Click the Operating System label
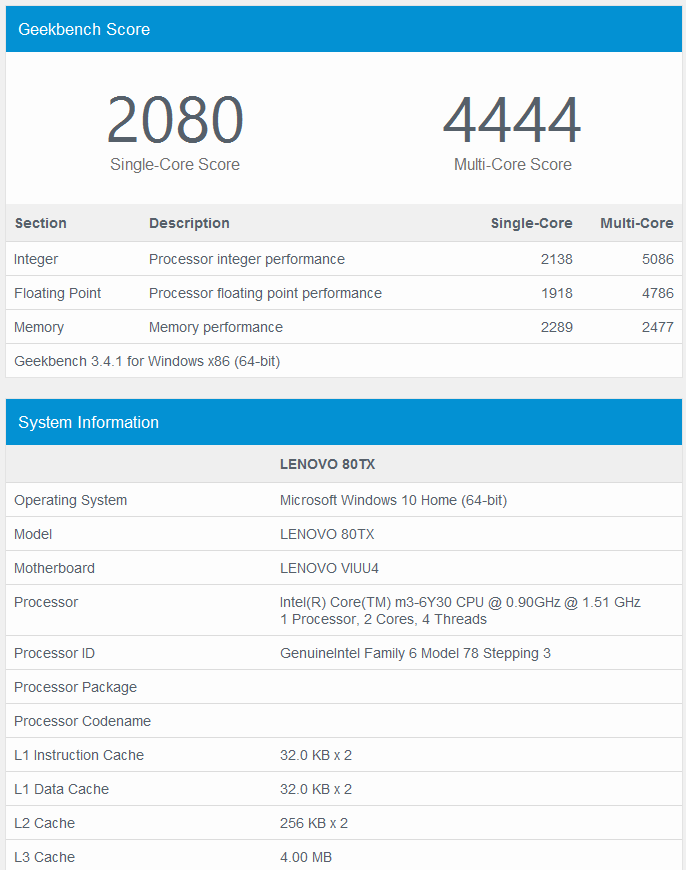The width and height of the screenshot is (686, 870). point(70,500)
